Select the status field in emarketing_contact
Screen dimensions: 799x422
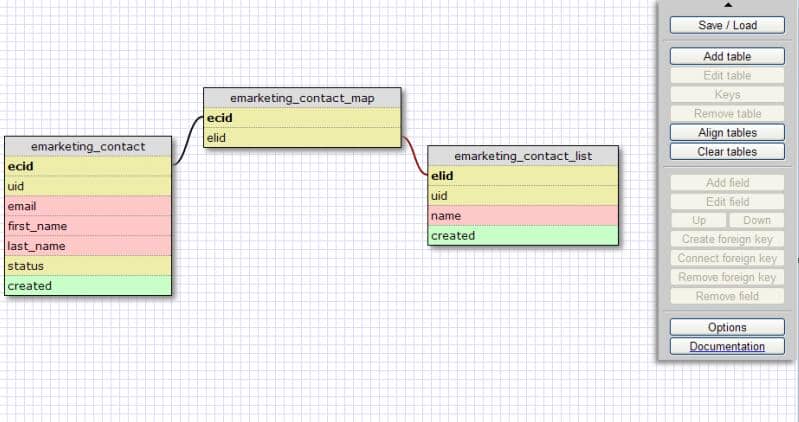tap(88, 266)
